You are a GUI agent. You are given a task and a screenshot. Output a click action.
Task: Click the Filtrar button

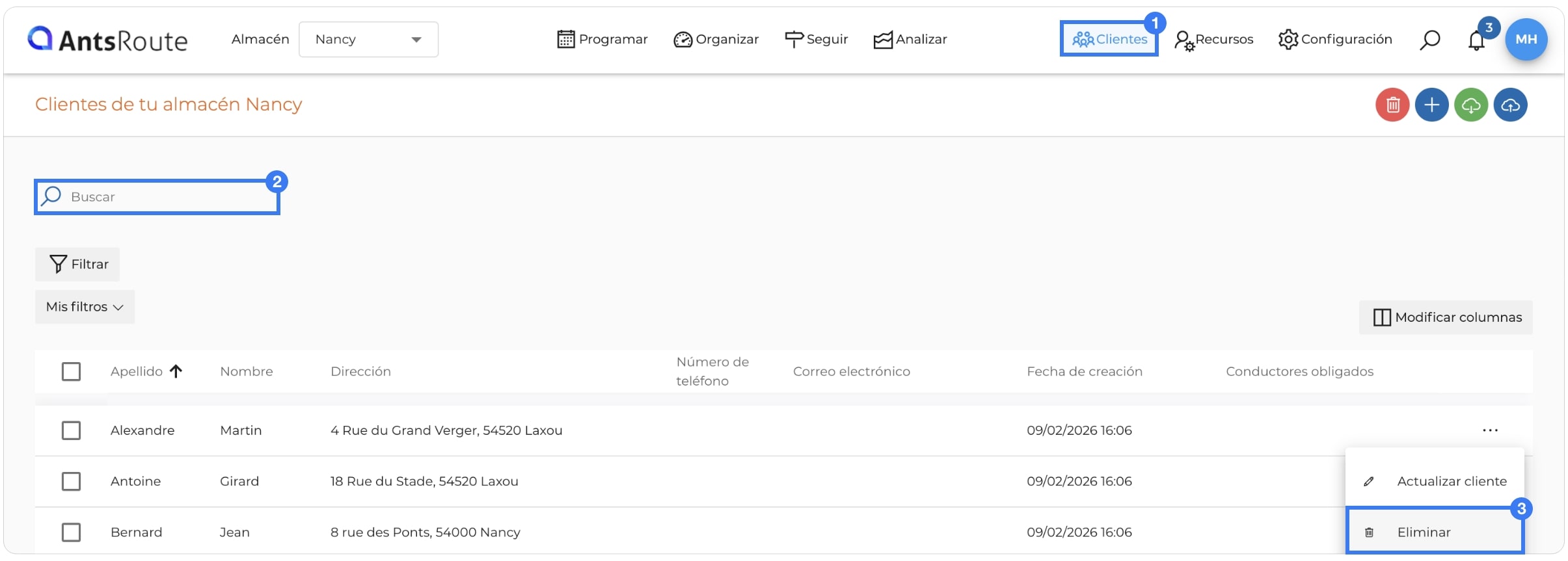pyautogui.click(x=77, y=264)
